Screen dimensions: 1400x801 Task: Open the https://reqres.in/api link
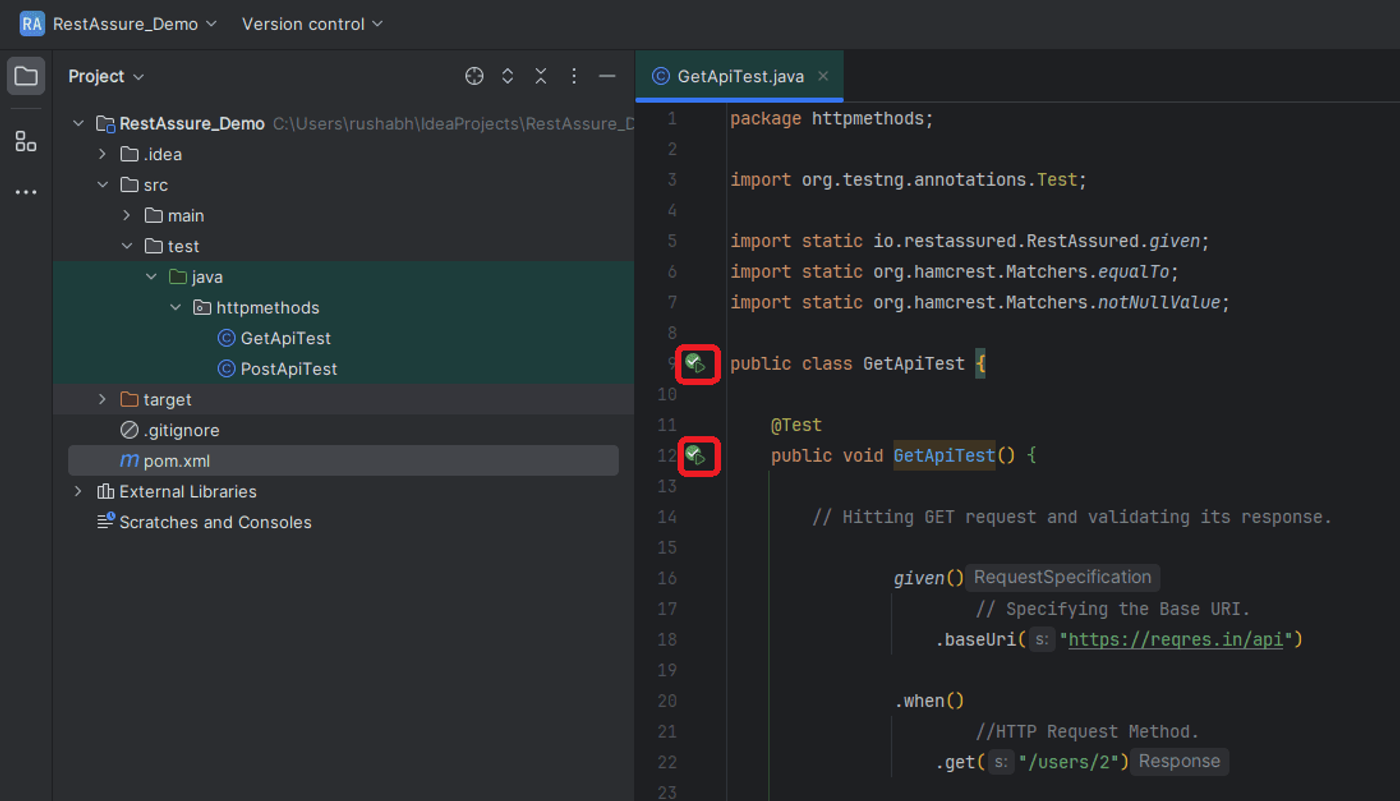pyautogui.click(x=1176, y=640)
